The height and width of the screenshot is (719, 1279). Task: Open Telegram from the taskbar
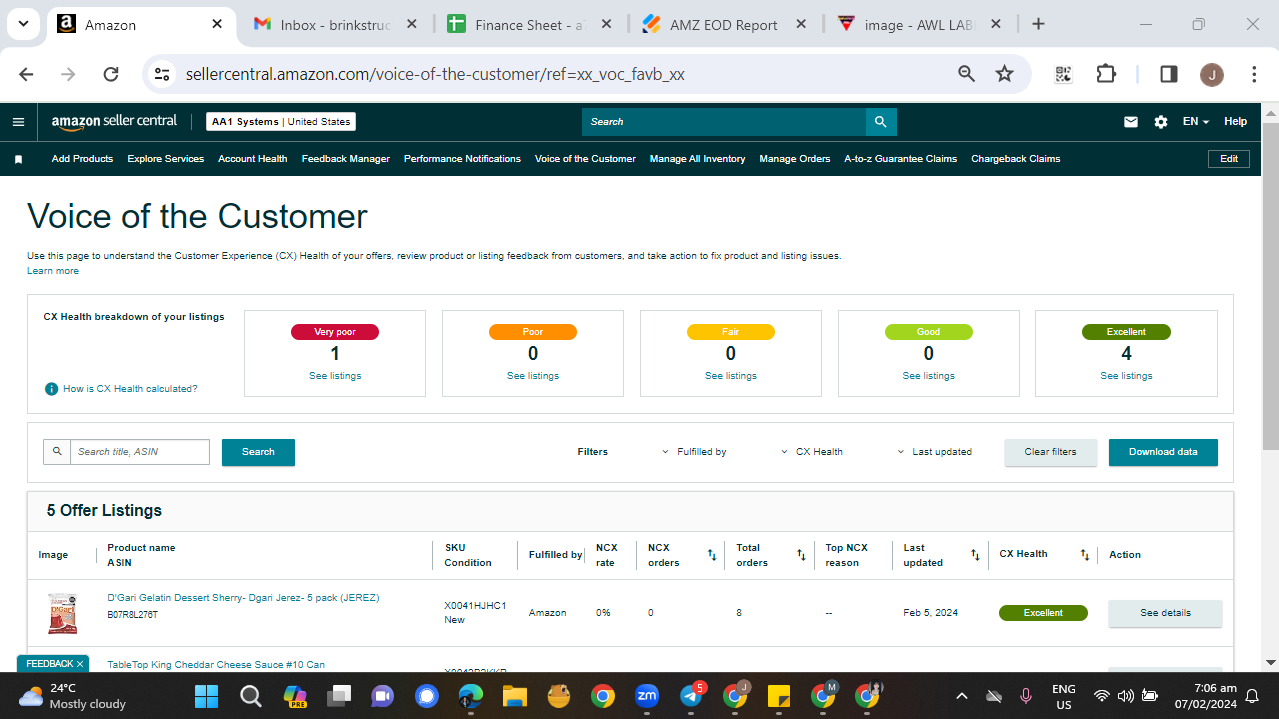[691, 696]
